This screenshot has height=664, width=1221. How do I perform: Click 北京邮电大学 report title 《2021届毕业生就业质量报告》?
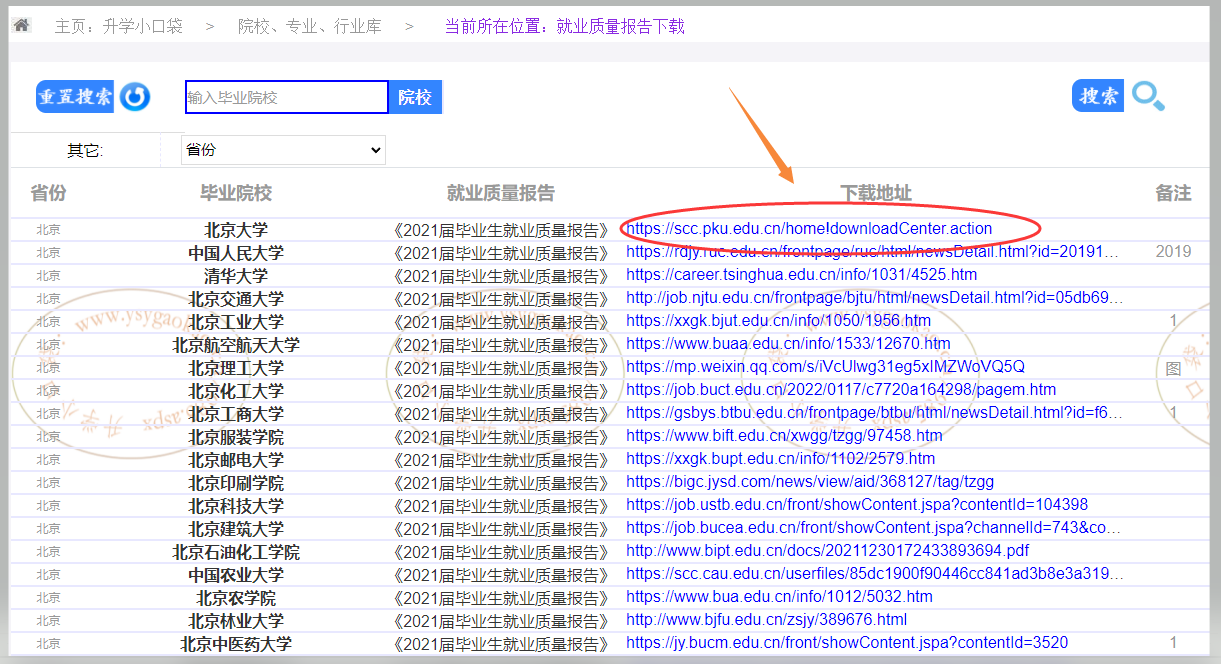tap(500, 460)
